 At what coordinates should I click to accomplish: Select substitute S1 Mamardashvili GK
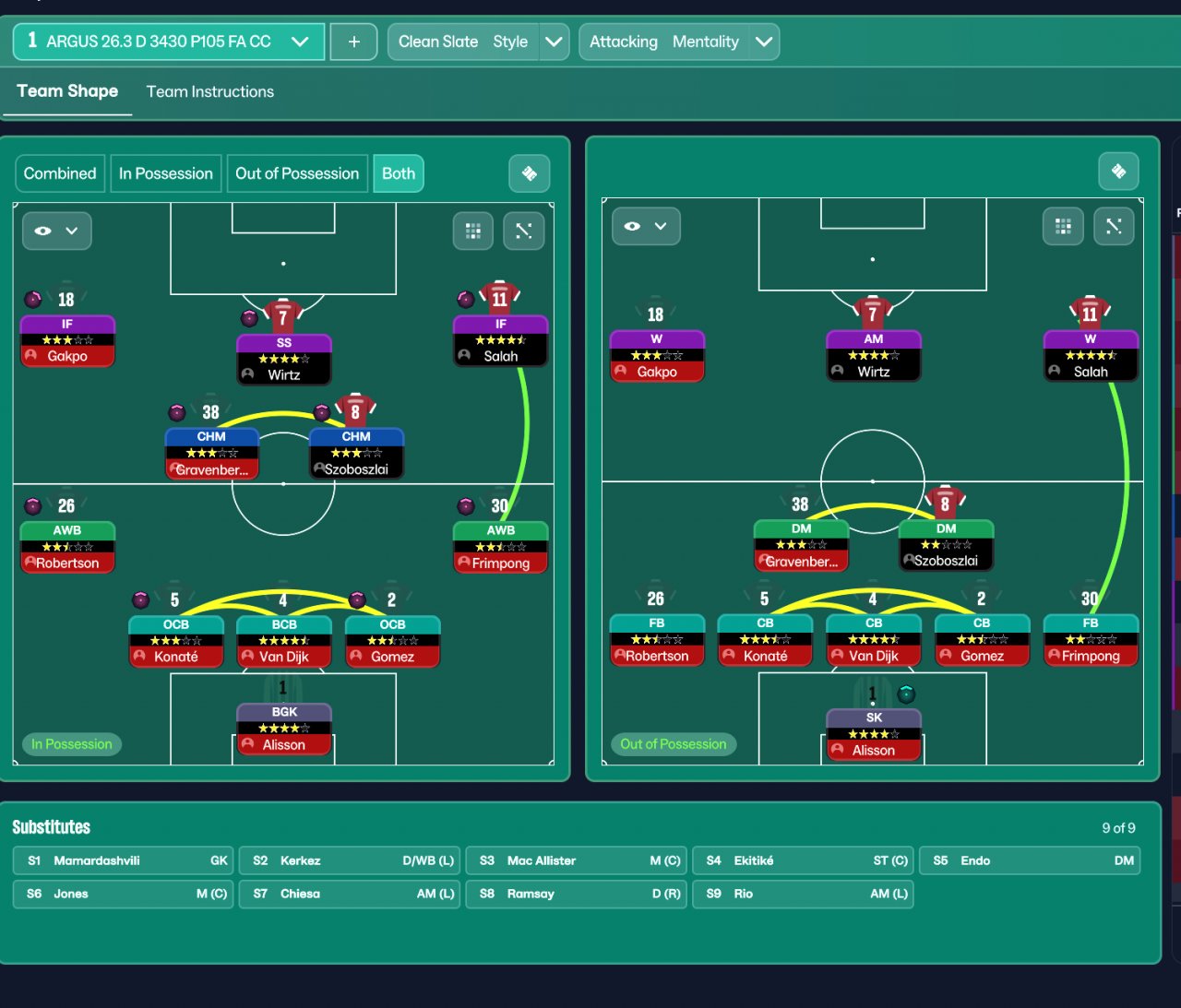coord(123,860)
